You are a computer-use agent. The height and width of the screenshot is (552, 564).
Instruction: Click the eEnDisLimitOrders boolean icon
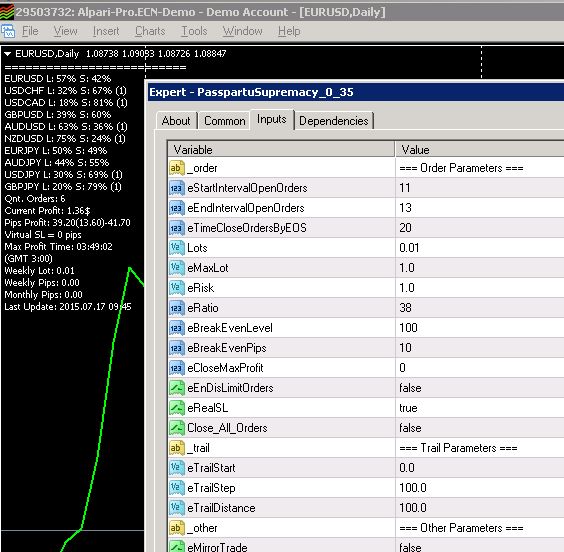tap(177, 388)
